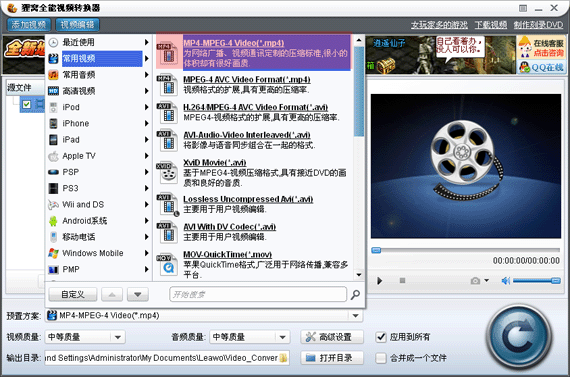
Task: Mute audio with the speaker icon
Action: [x=506, y=281]
